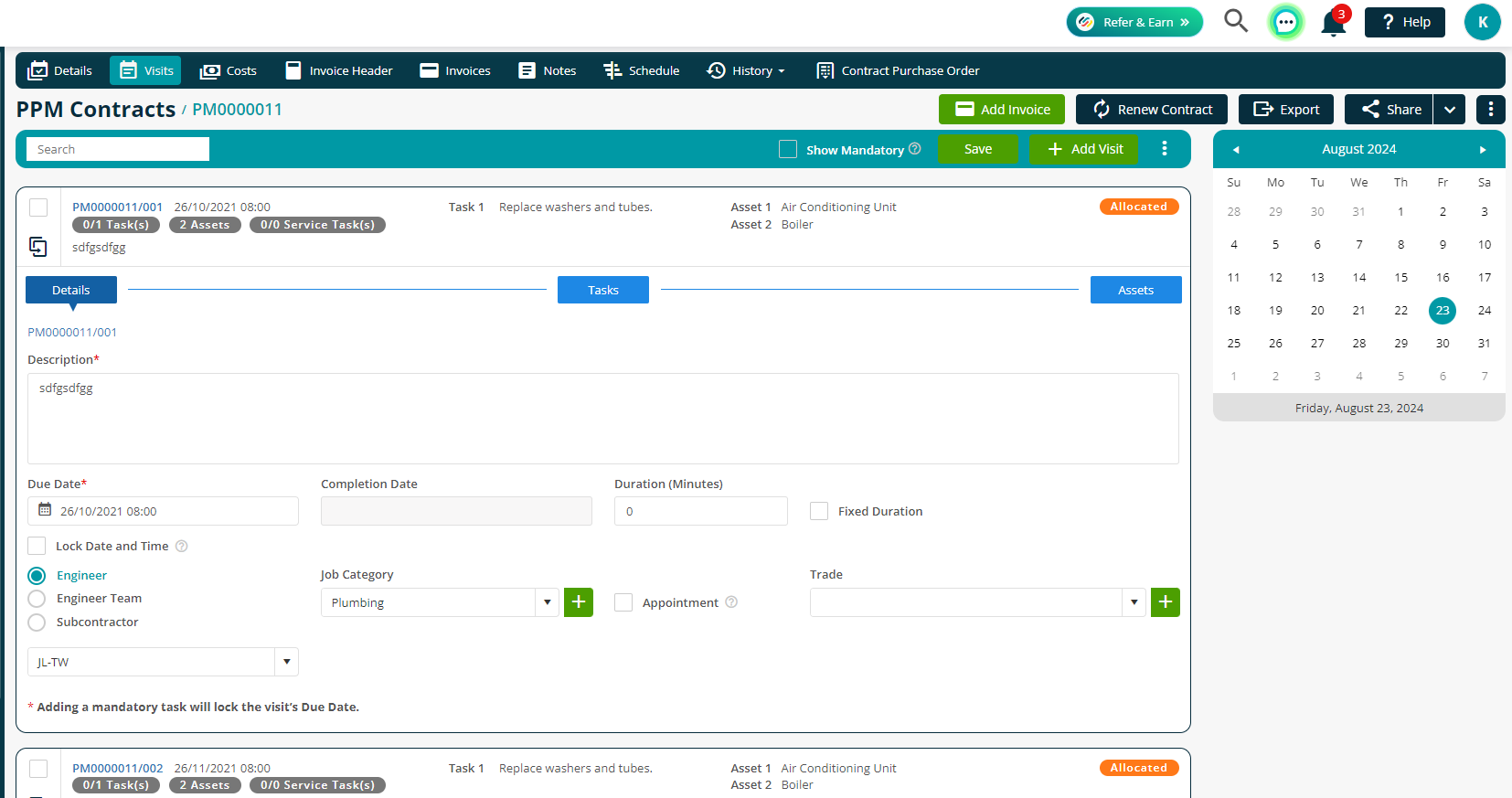Select the Subcontractor radio button
Screen dimensions: 1512x798
point(37,622)
